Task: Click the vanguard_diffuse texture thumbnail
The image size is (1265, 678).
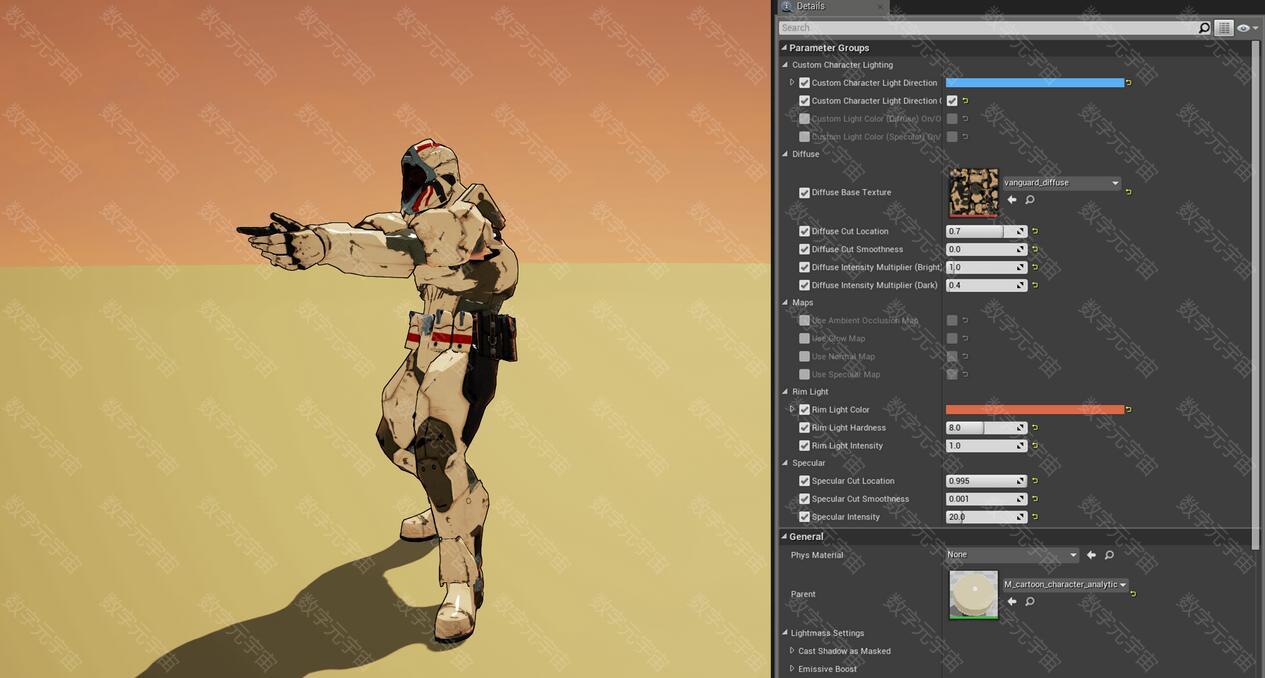Action: click(x=974, y=192)
